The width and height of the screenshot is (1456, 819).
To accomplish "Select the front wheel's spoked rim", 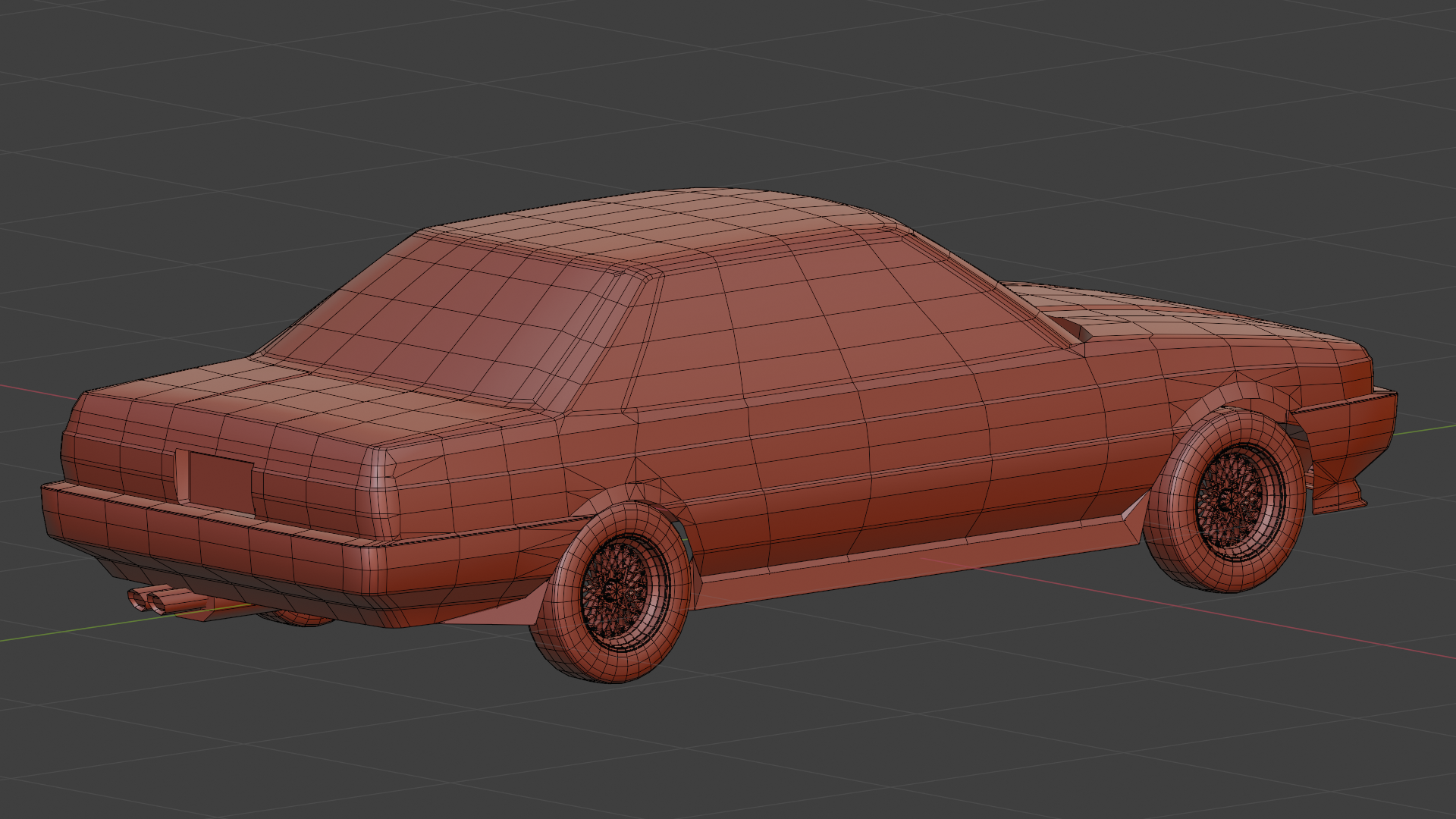I will click(1241, 501).
